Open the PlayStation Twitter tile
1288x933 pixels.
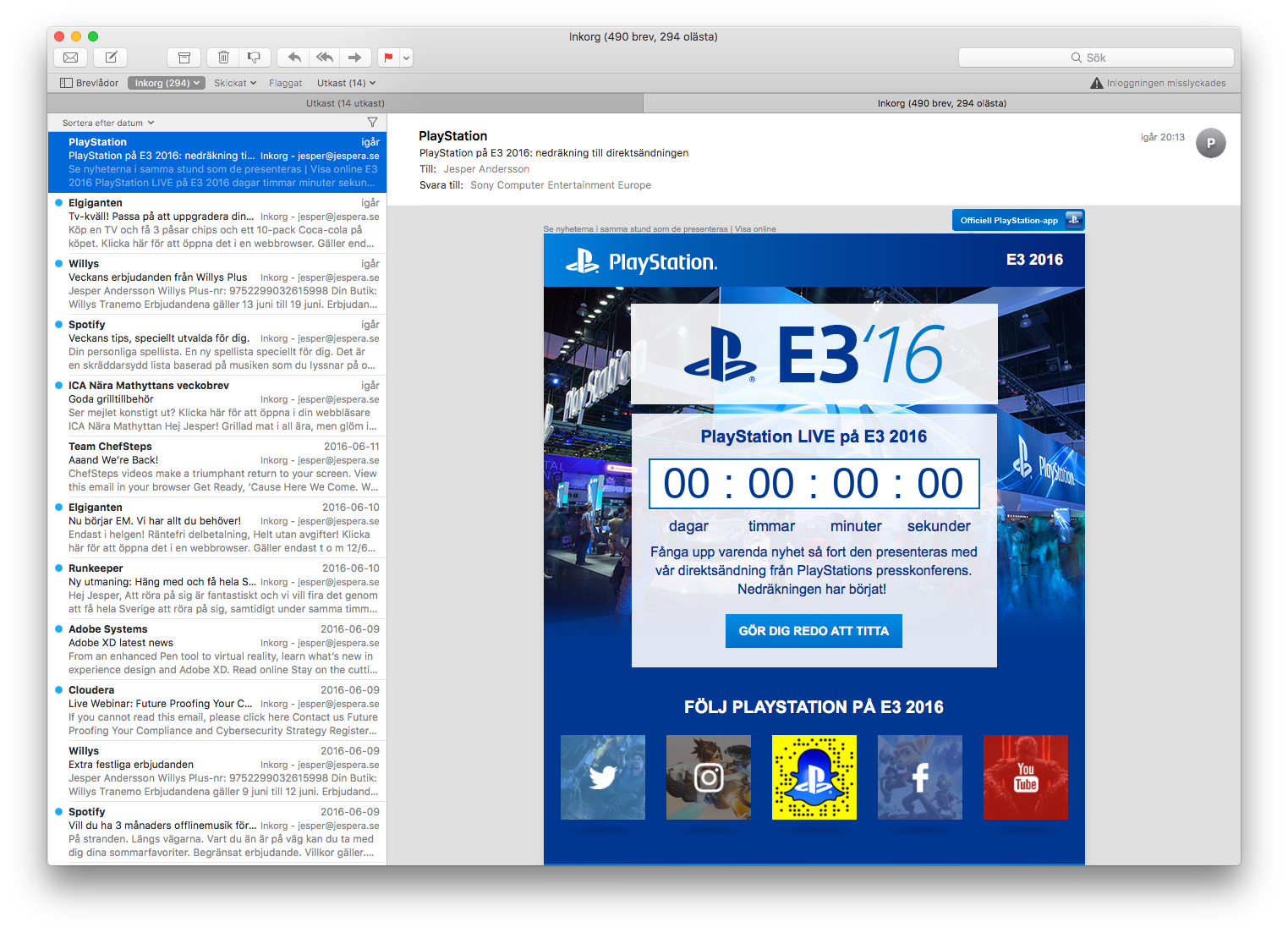tap(603, 777)
